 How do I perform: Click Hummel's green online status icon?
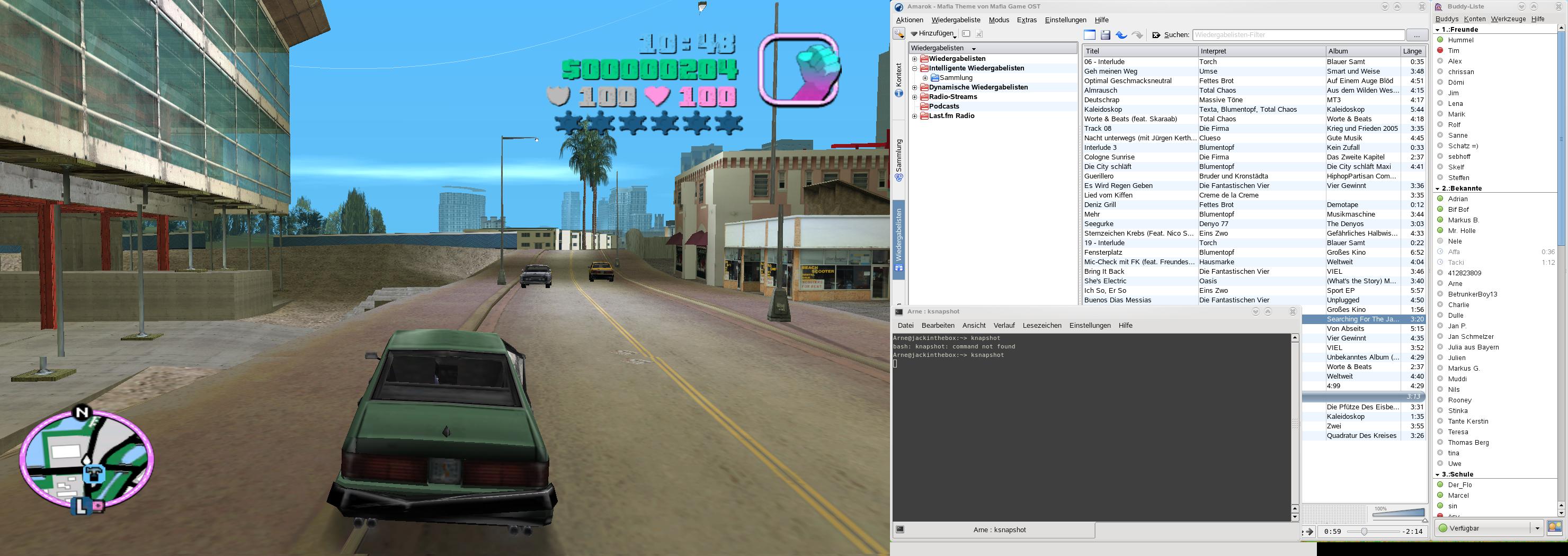coord(1440,40)
